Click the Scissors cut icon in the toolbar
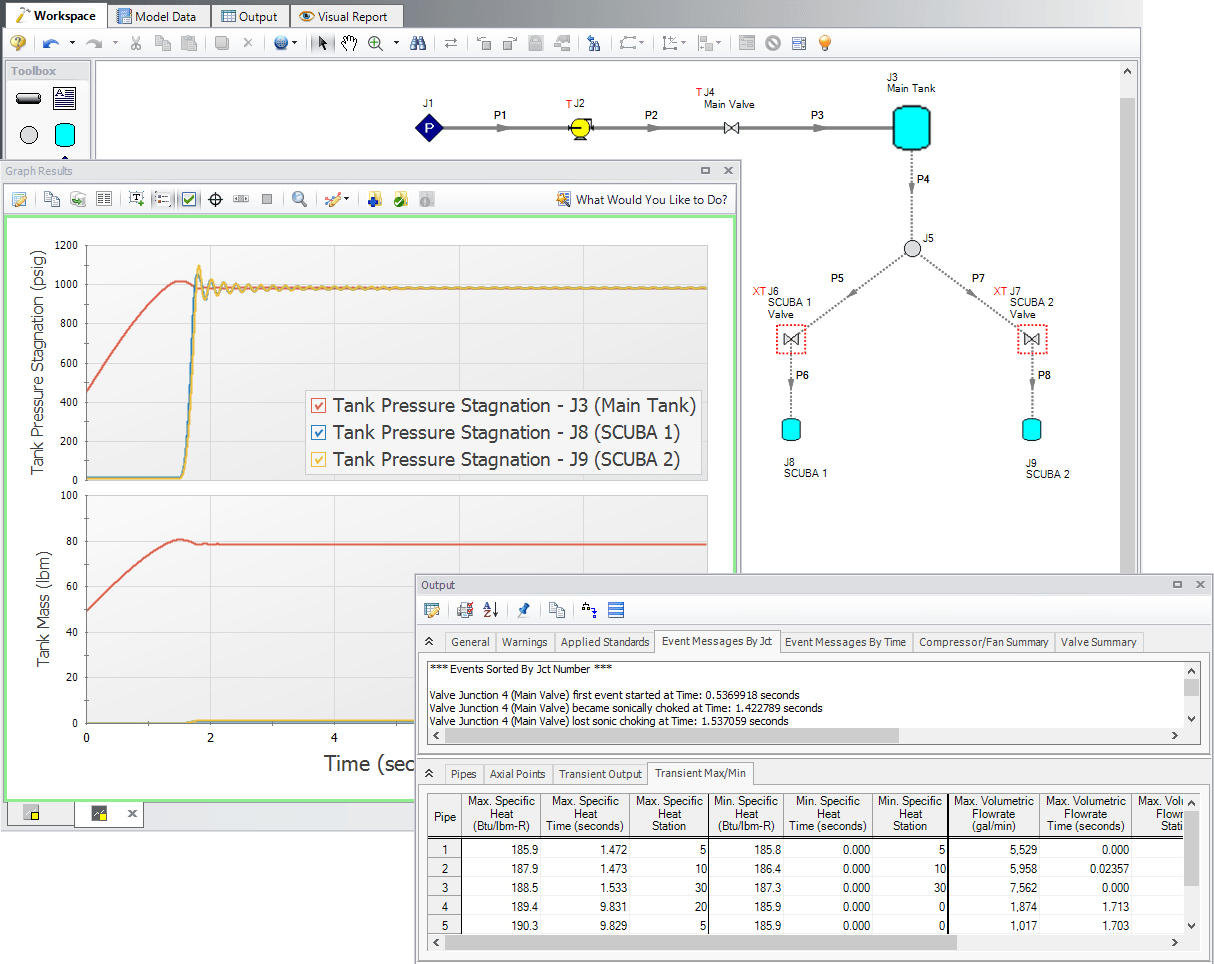The height and width of the screenshot is (964, 1214). tap(136, 43)
